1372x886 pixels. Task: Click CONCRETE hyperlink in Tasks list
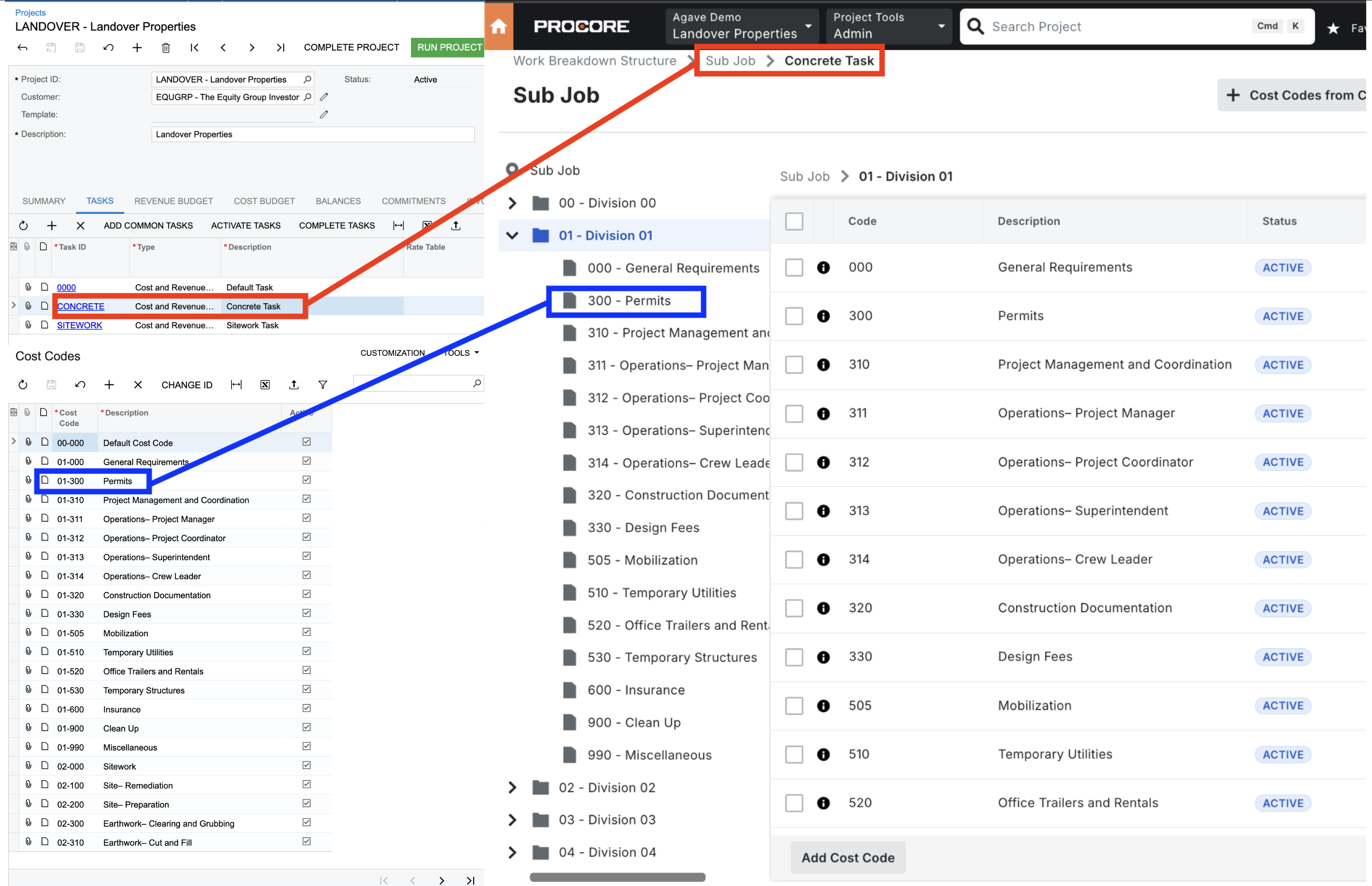coord(80,306)
